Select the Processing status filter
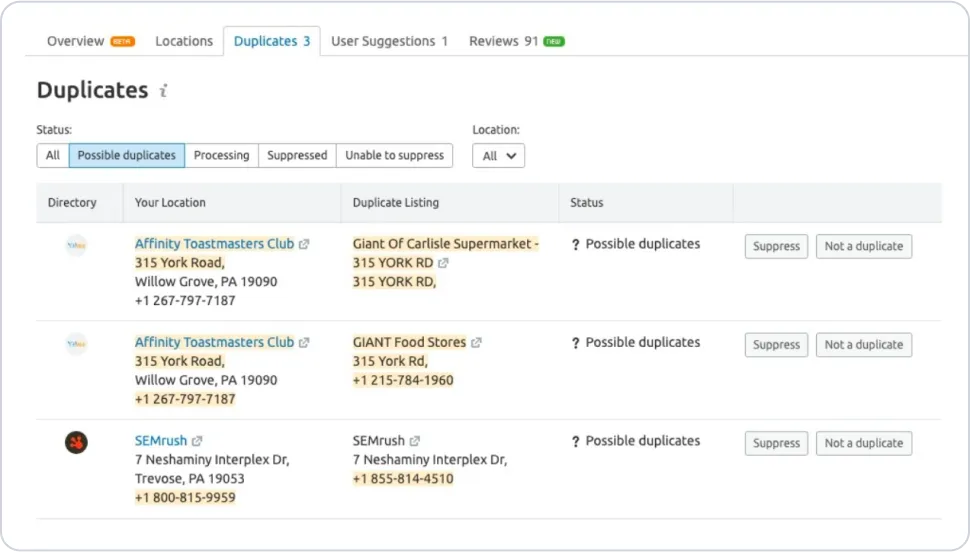The height and width of the screenshot is (552, 970). tap(221, 155)
